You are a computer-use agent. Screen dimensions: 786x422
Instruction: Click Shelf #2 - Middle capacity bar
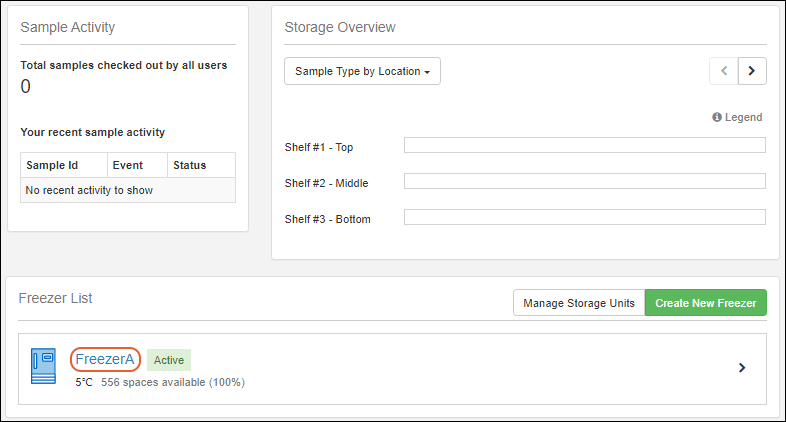[x=584, y=181]
